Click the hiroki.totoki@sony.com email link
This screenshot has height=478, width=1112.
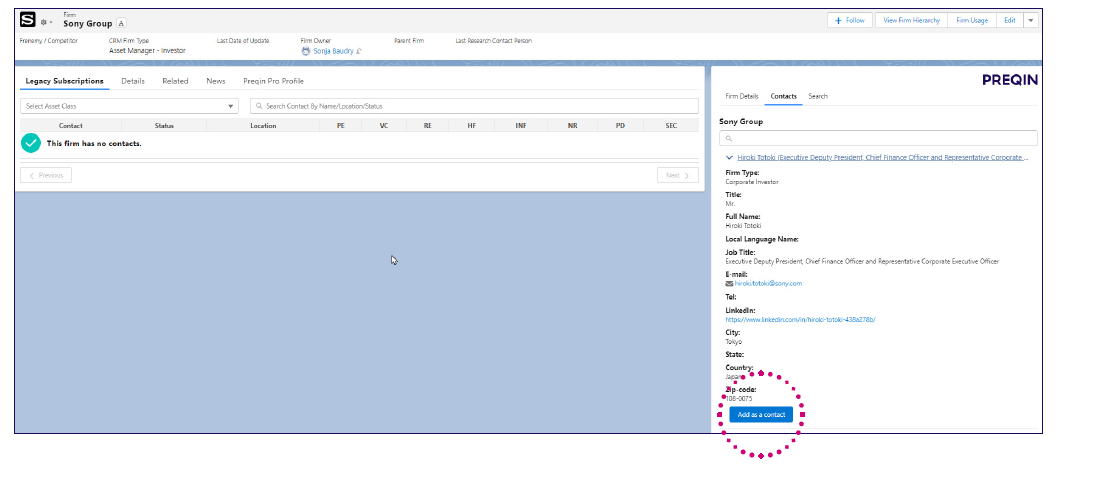[768, 284]
